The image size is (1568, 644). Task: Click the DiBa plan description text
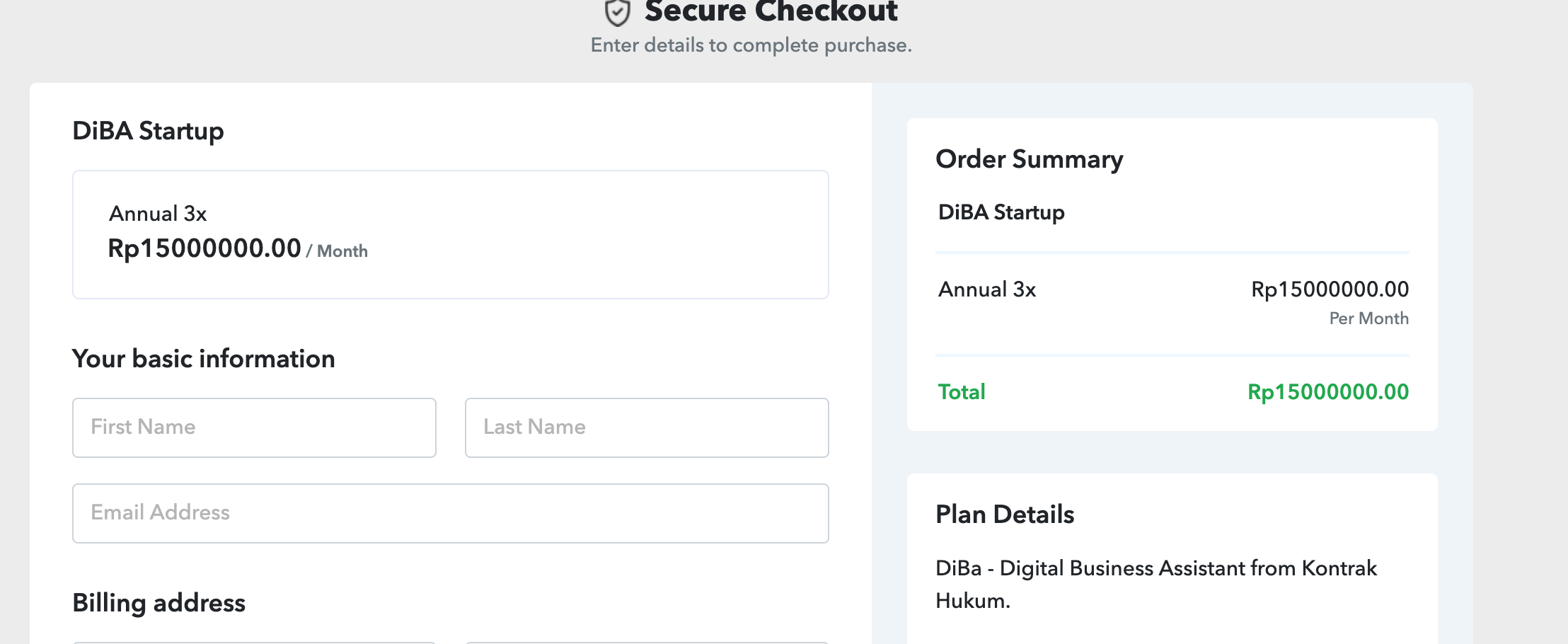[x=1156, y=584]
